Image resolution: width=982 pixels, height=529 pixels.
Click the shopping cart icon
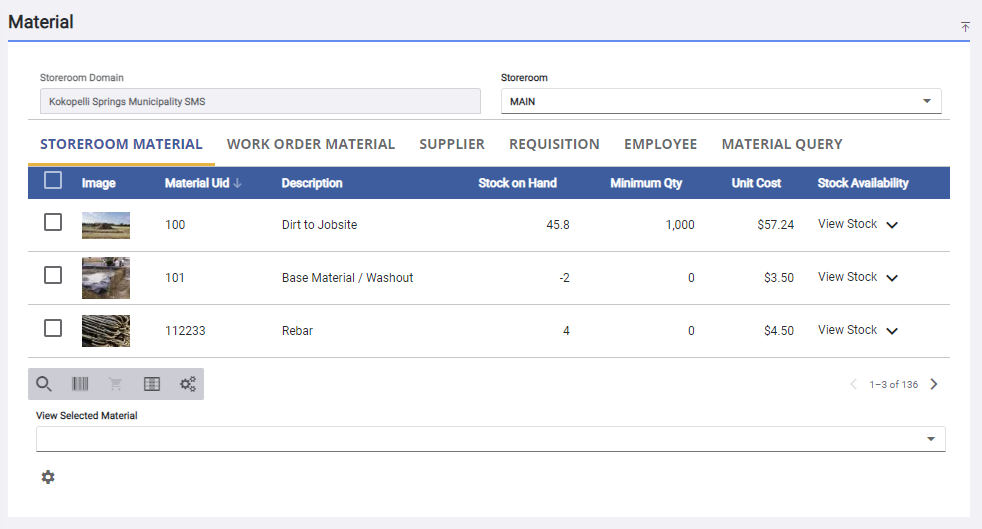116,384
